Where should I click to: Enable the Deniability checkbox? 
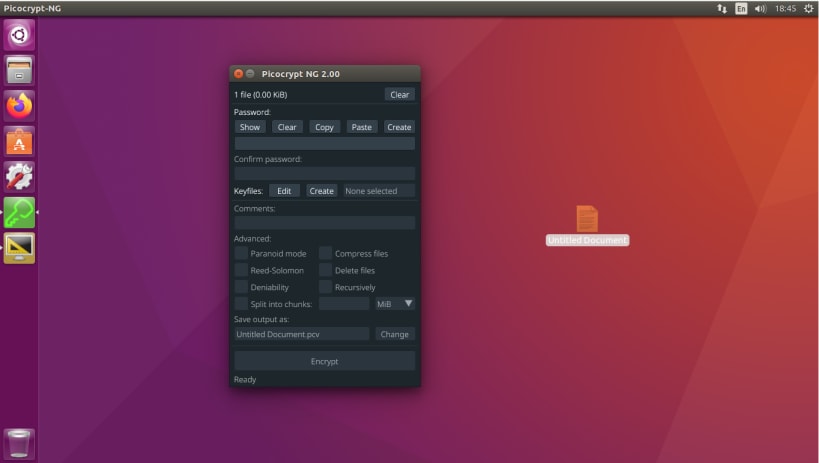(241, 287)
